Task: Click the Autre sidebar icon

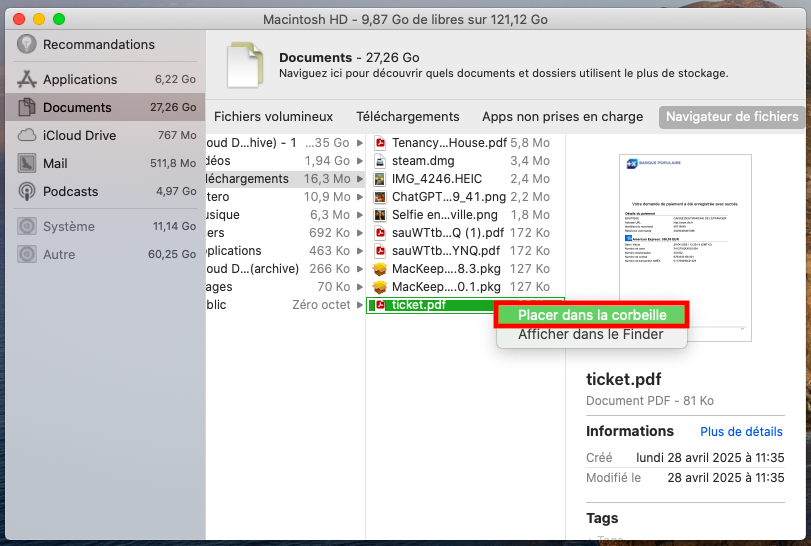Action: coord(27,254)
